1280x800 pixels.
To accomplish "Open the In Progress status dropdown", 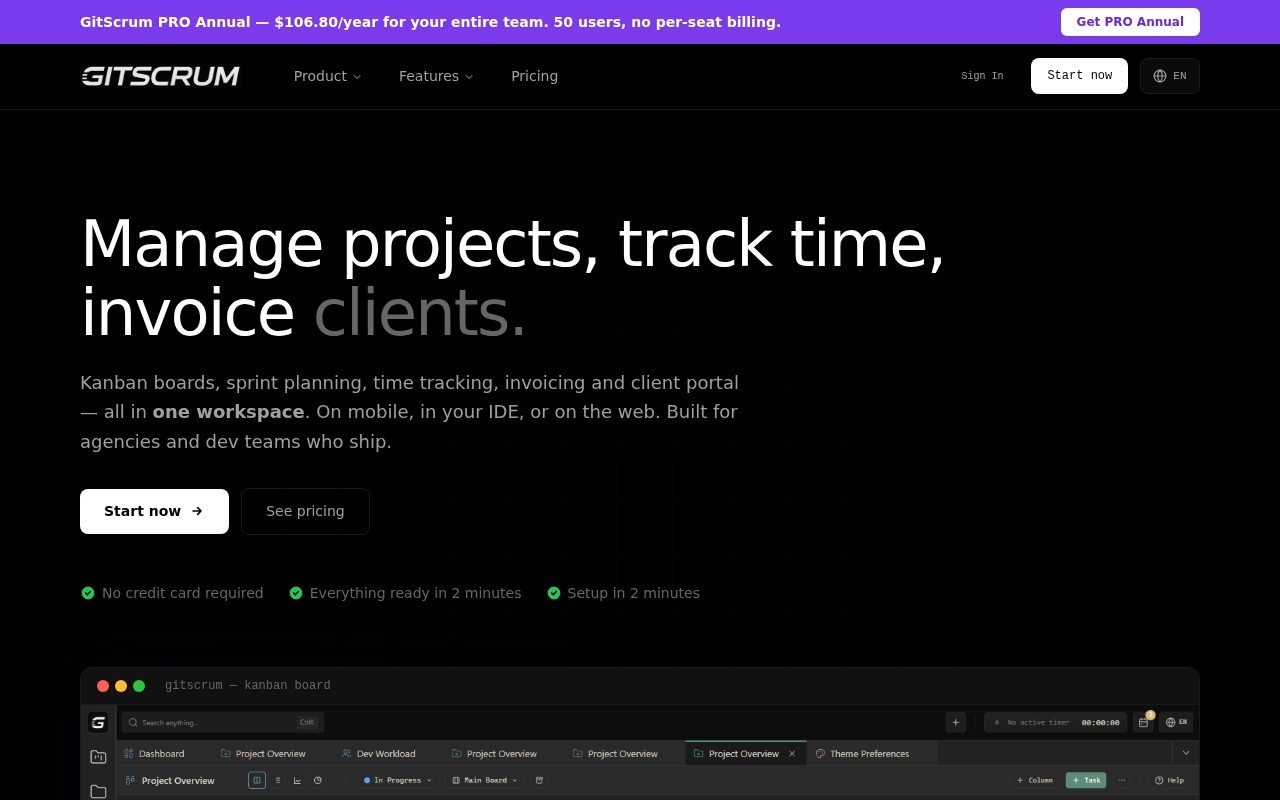I will [398, 780].
